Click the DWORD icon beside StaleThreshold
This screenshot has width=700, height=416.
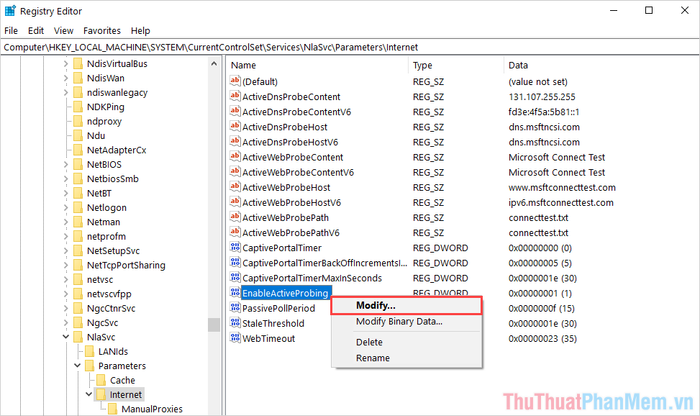point(235,323)
